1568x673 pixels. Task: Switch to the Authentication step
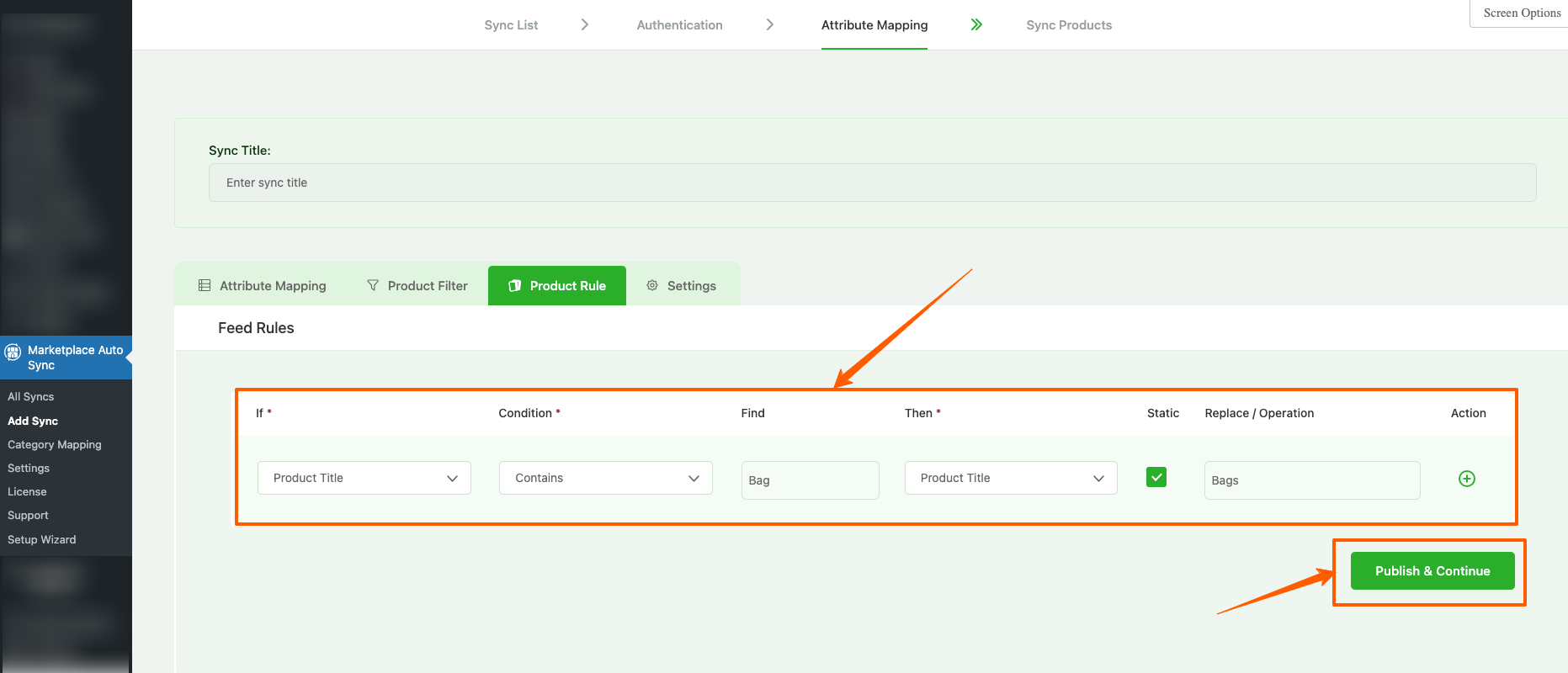pyautogui.click(x=679, y=25)
